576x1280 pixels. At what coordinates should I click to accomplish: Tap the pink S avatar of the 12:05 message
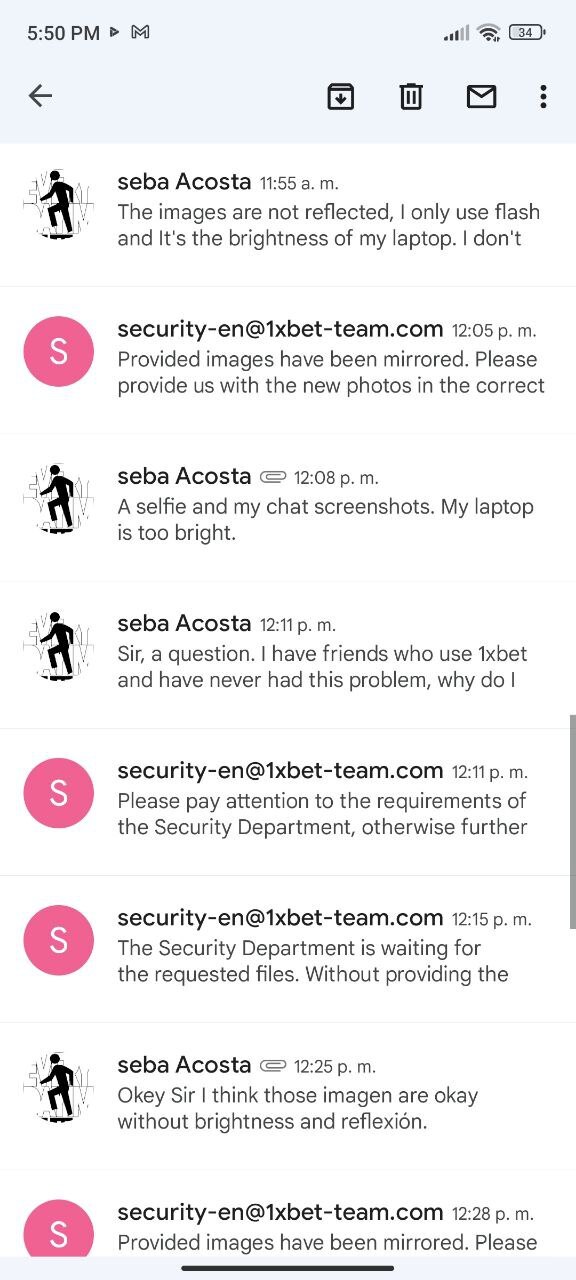click(58, 351)
